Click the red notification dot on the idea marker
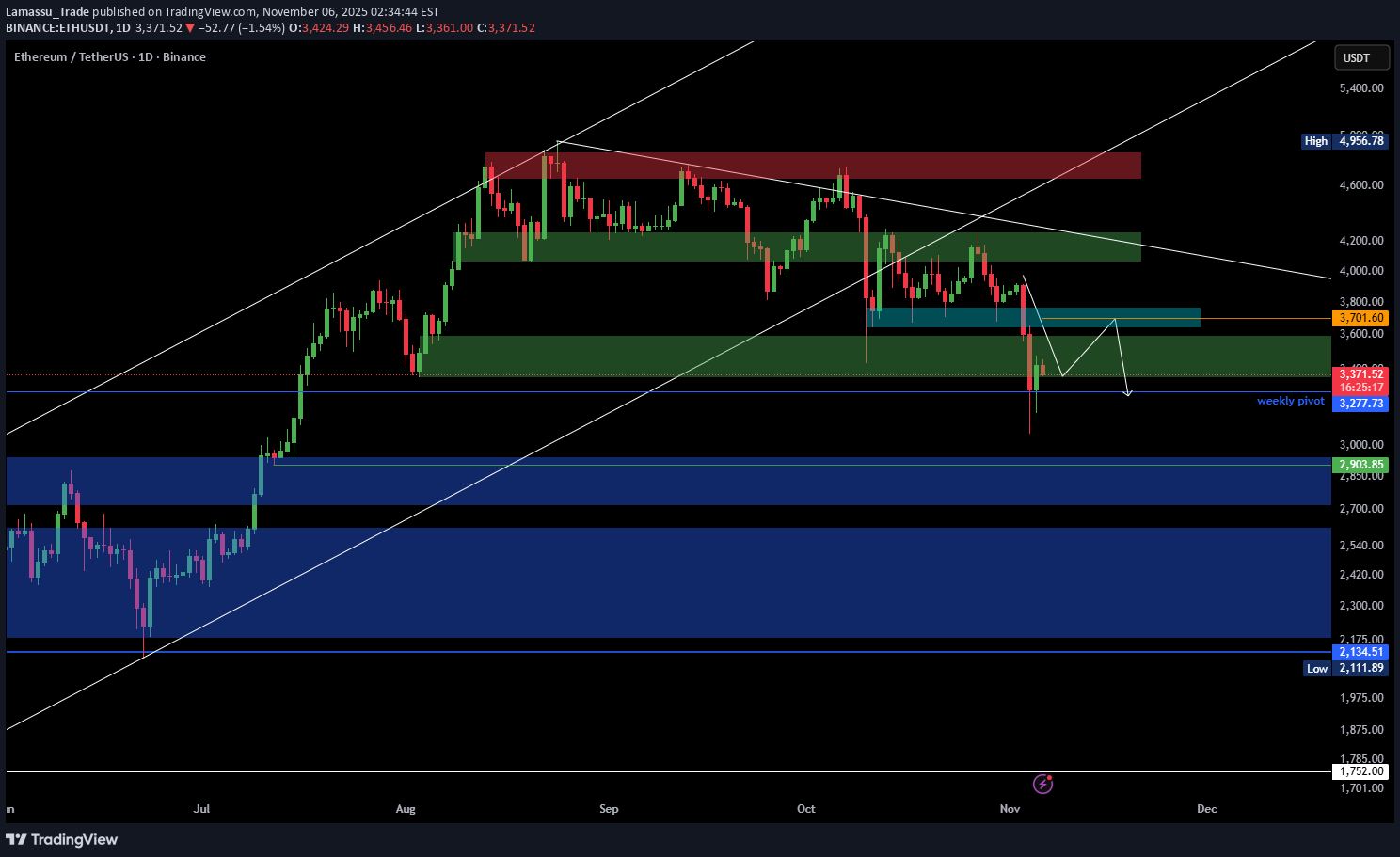This screenshot has width=1400, height=857. (1051, 775)
